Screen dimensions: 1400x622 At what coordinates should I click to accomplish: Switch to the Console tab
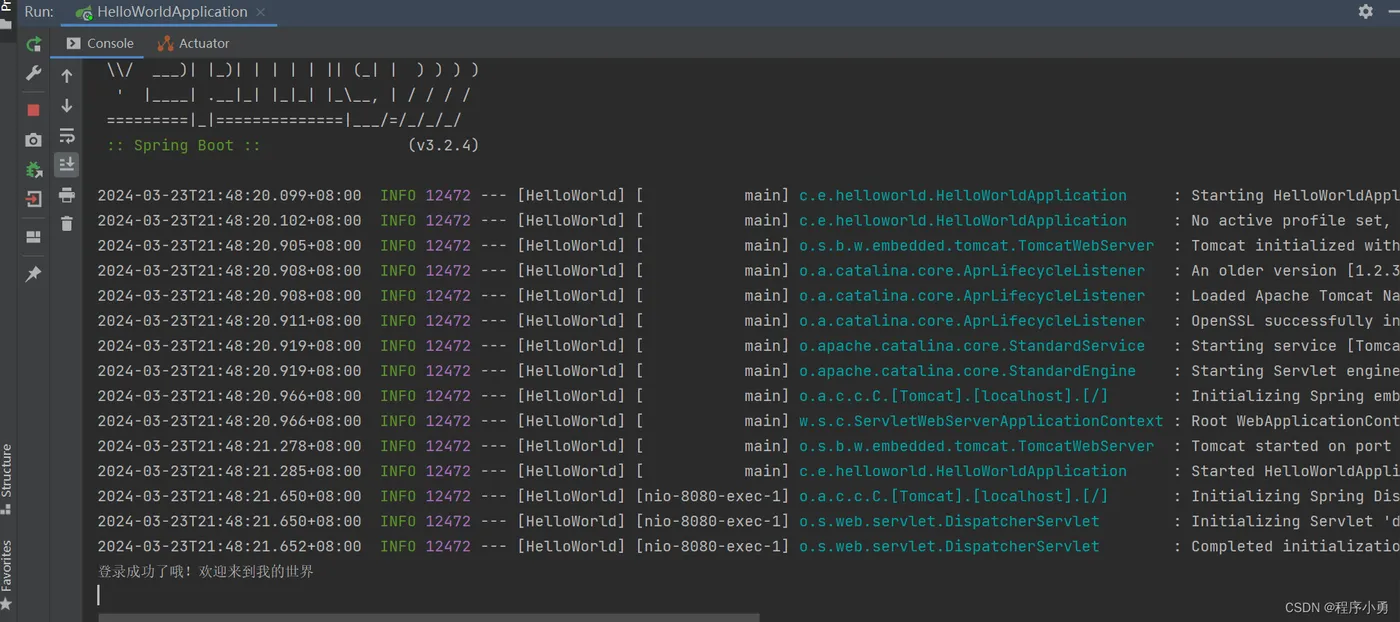[x=100, y=43]
